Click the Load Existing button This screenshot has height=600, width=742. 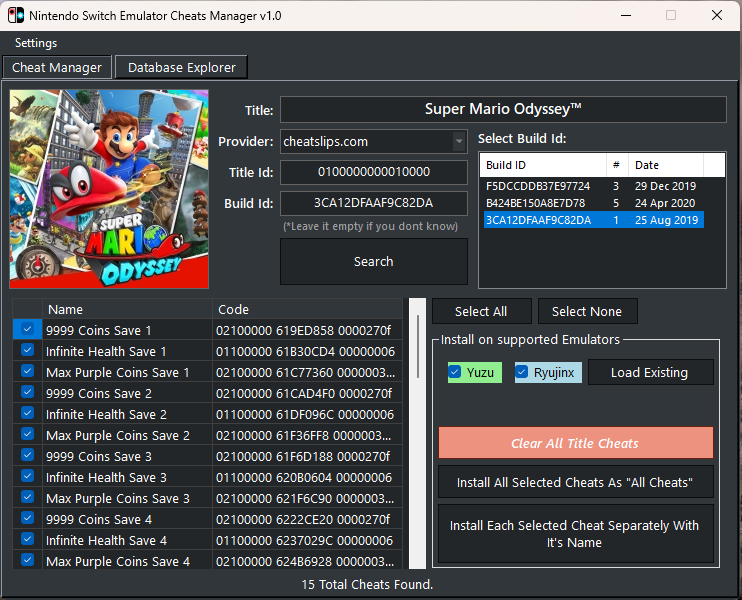(650, 372)
